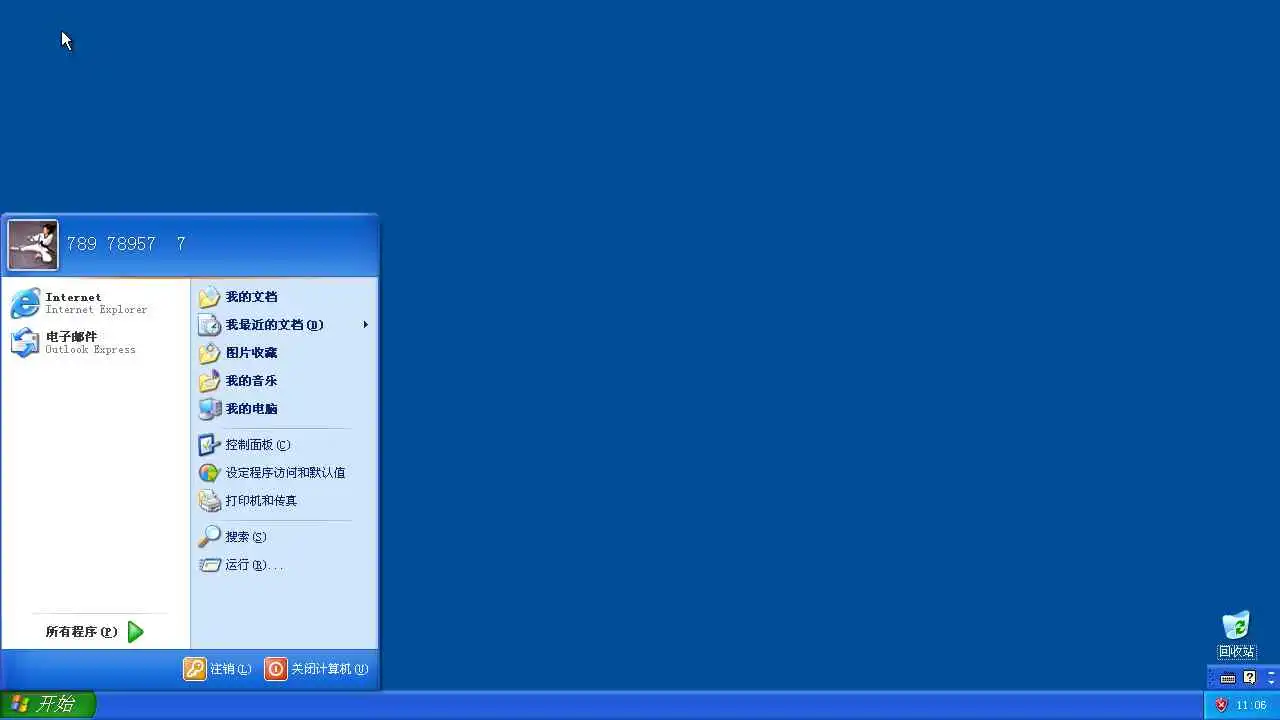Viewport: 1280px width, 720px height.
Task: Select the 回收站 desktop icon
Action: click(1237, 635)
